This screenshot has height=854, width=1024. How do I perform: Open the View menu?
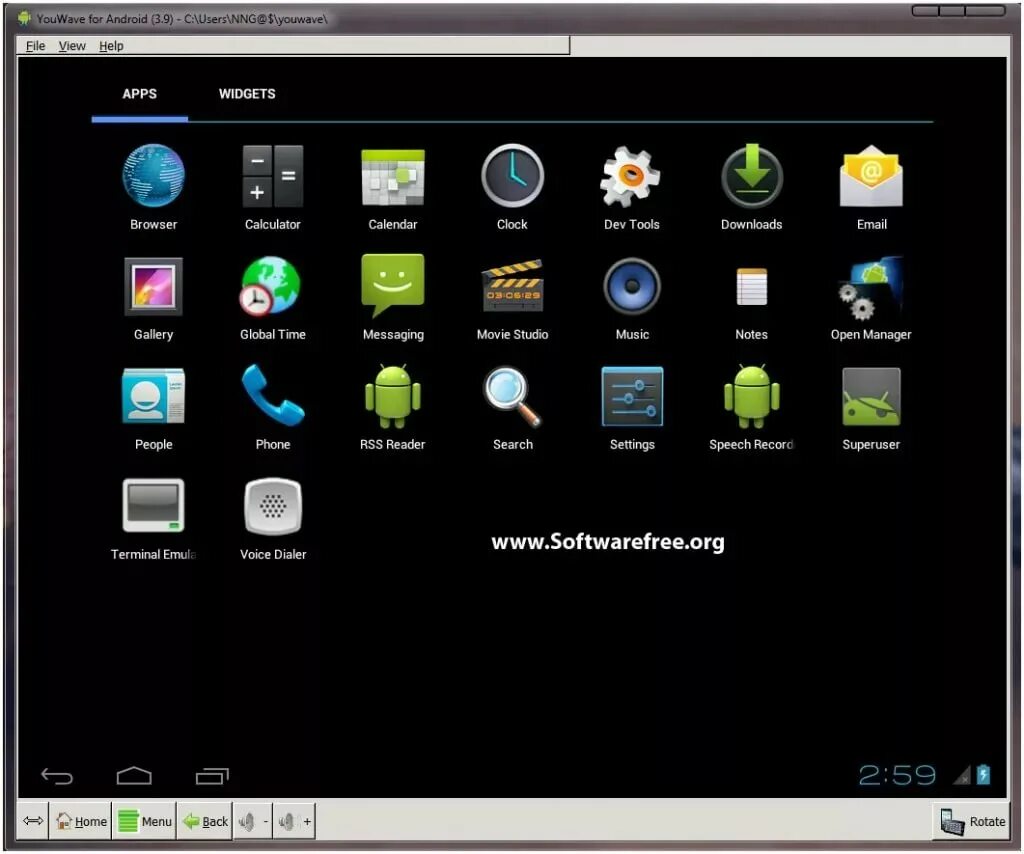[72, 46]
